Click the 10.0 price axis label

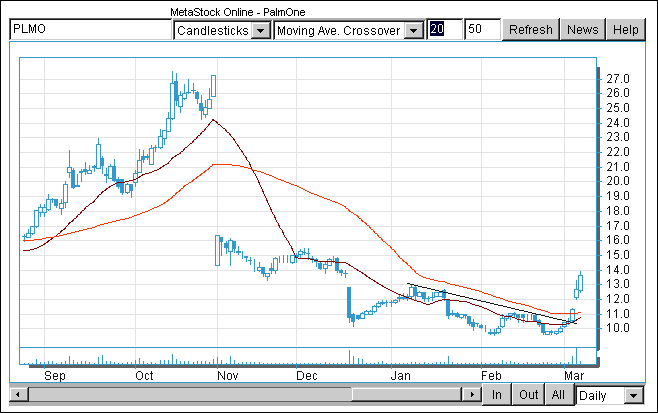(618, 327)
